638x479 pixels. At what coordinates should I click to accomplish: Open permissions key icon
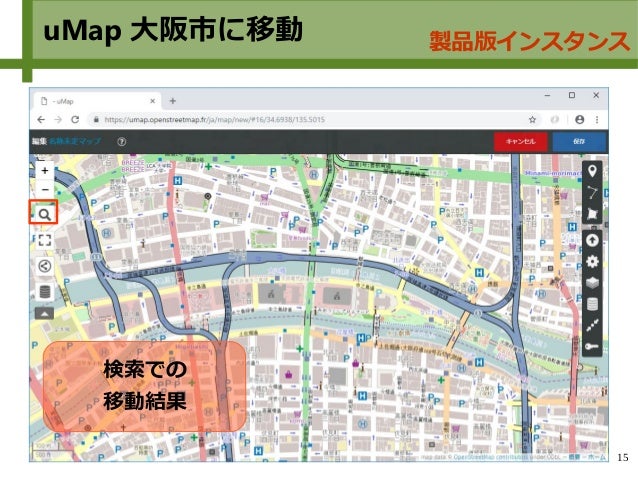[x=592, y=346]
